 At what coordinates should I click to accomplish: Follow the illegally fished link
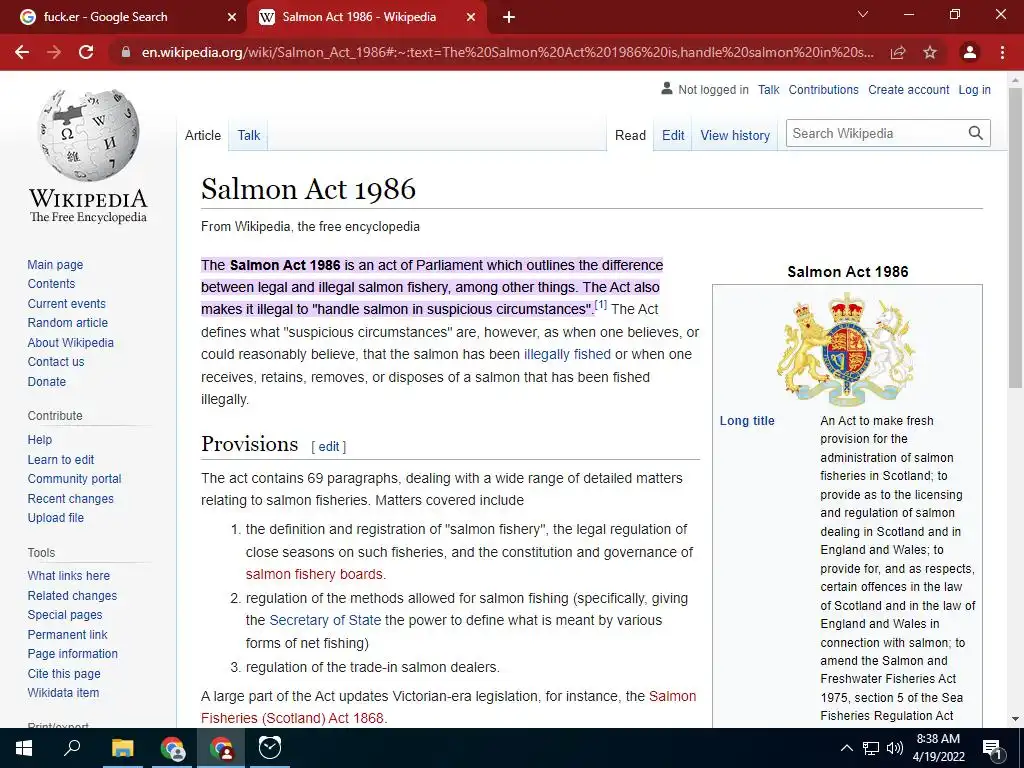(x=568, y=355)
